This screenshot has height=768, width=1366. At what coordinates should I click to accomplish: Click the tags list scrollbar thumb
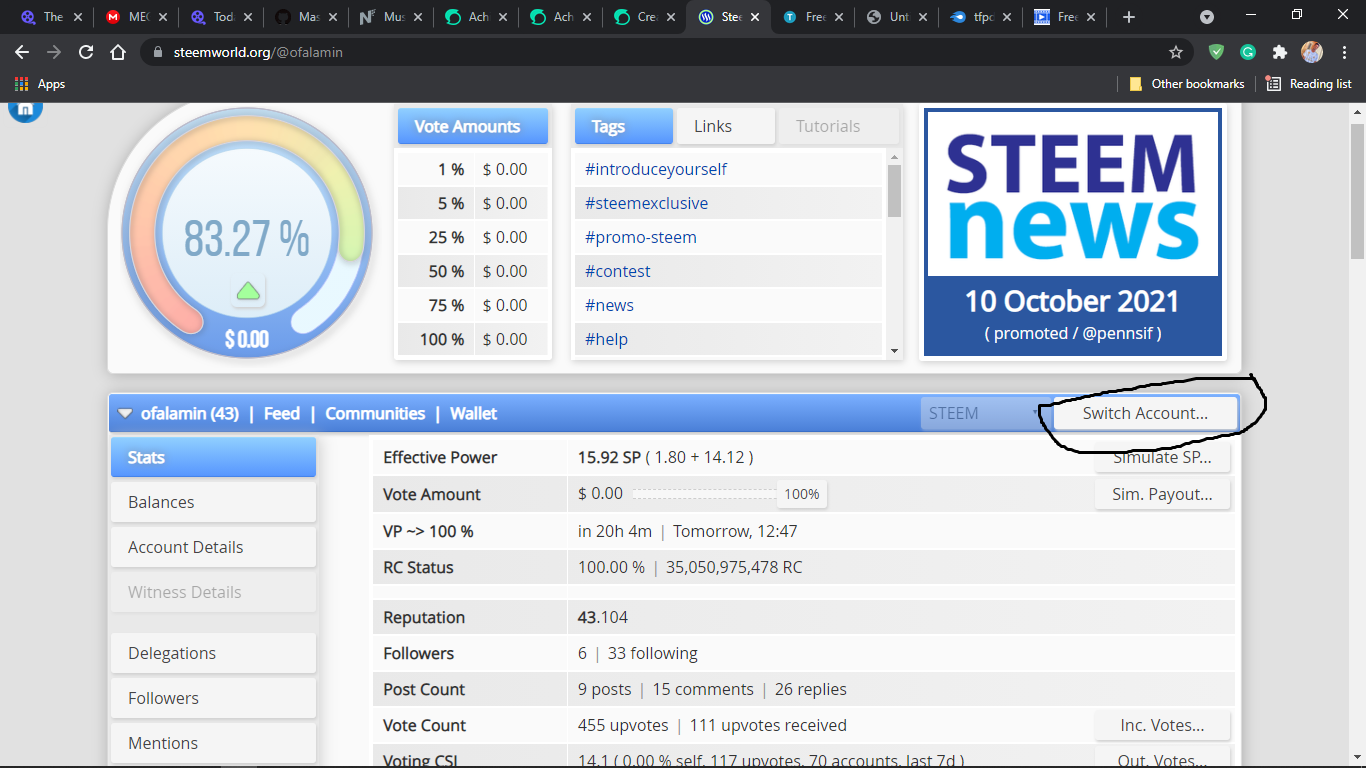pyautogui.click(x=894, y=190)
